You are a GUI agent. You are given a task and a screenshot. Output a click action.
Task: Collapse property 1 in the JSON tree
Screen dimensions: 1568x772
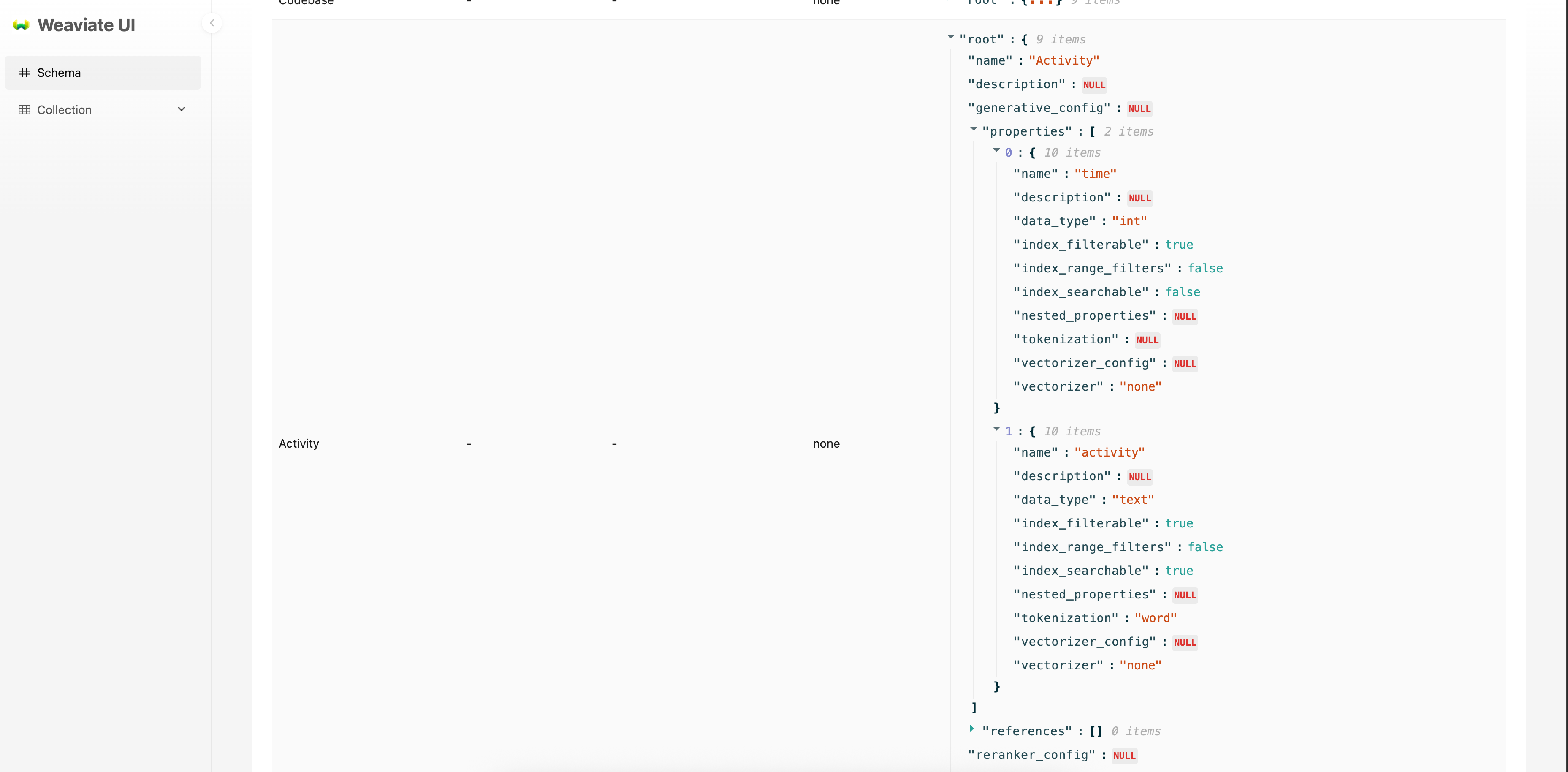click(x=996, y=429)
